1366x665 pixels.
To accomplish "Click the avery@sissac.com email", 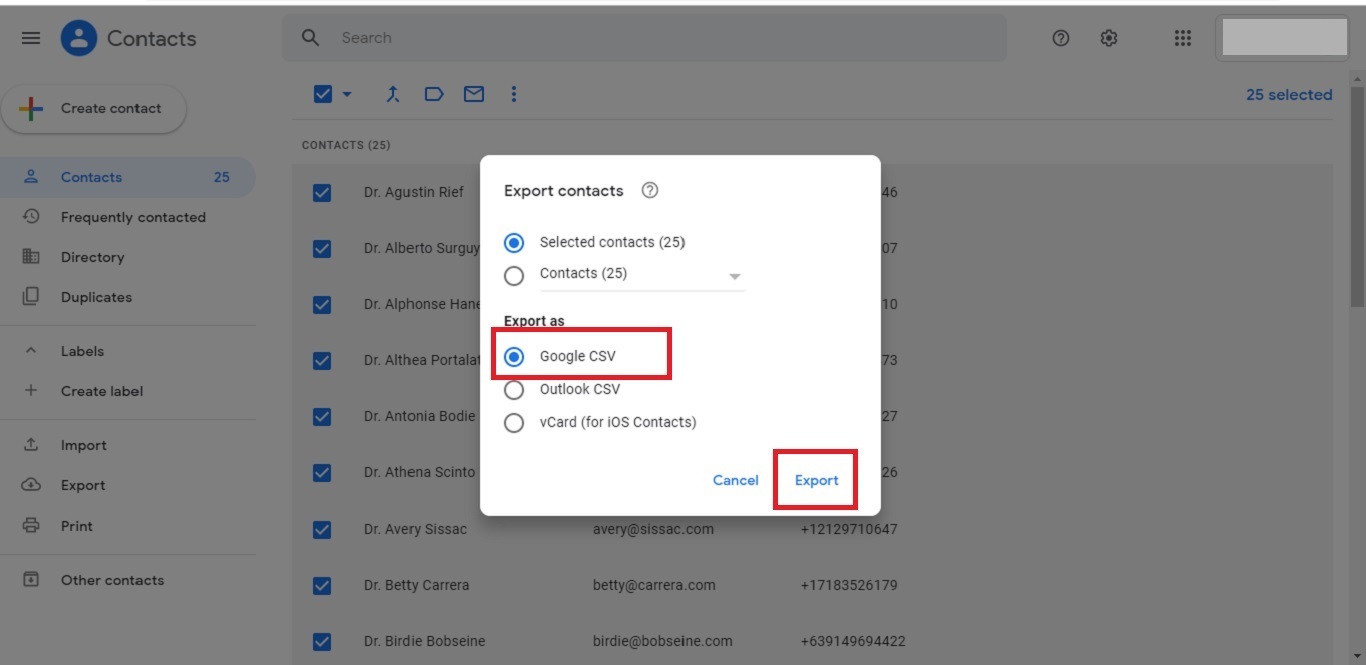I will point(653,529).
